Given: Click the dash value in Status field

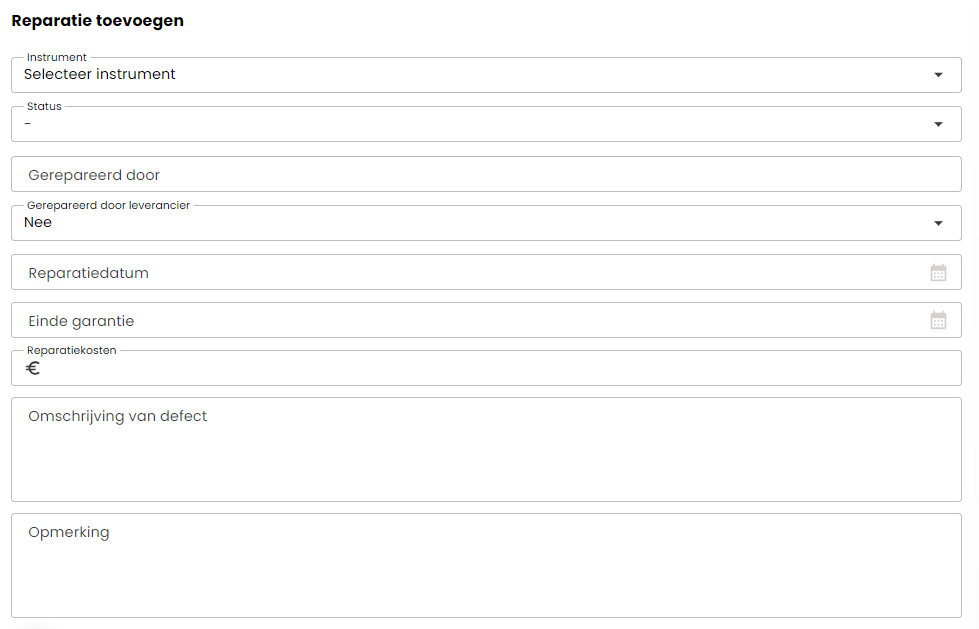Looking at the screenshot, I should pos(27,124).
